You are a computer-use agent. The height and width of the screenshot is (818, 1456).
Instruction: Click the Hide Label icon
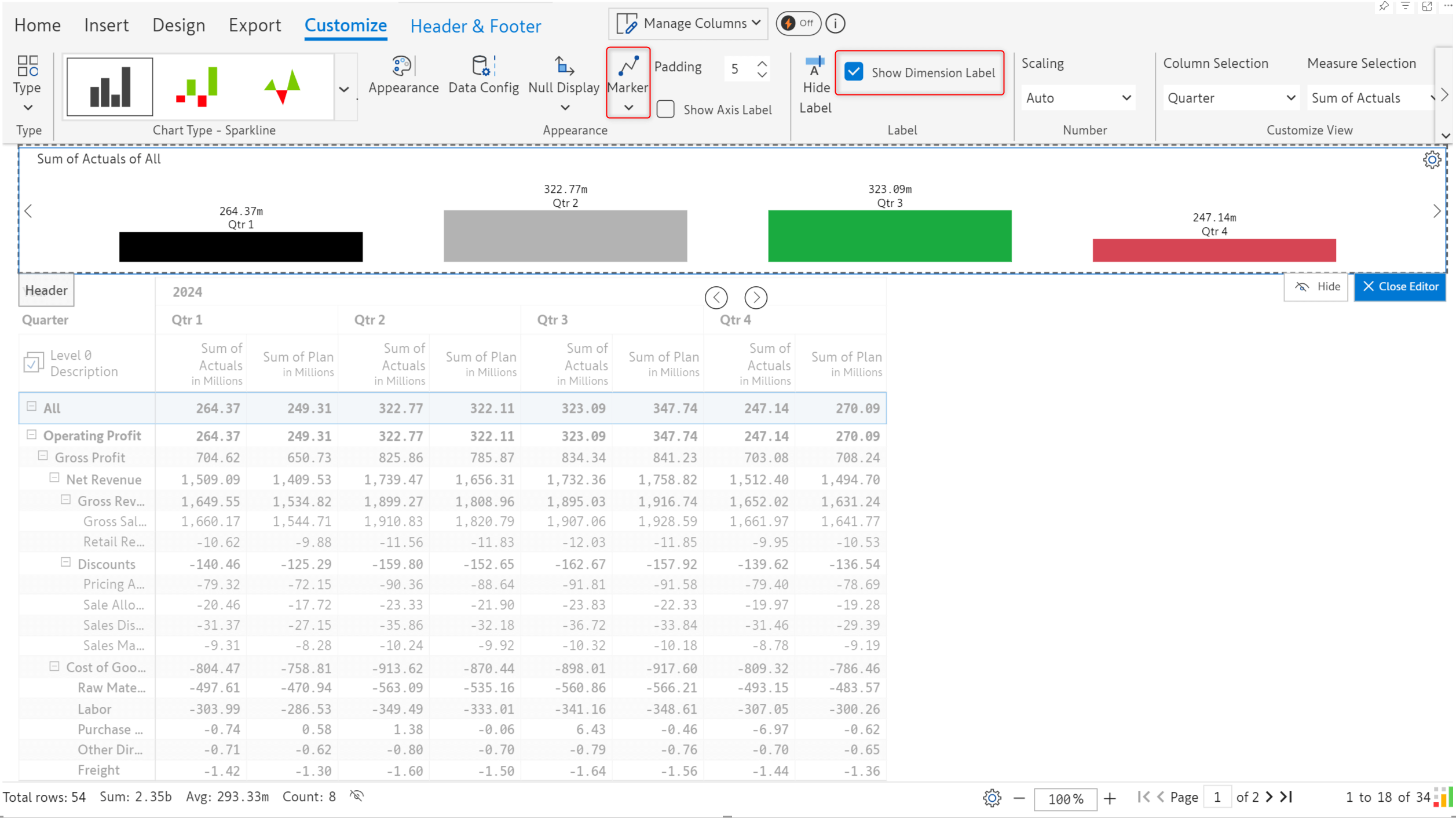815,85
